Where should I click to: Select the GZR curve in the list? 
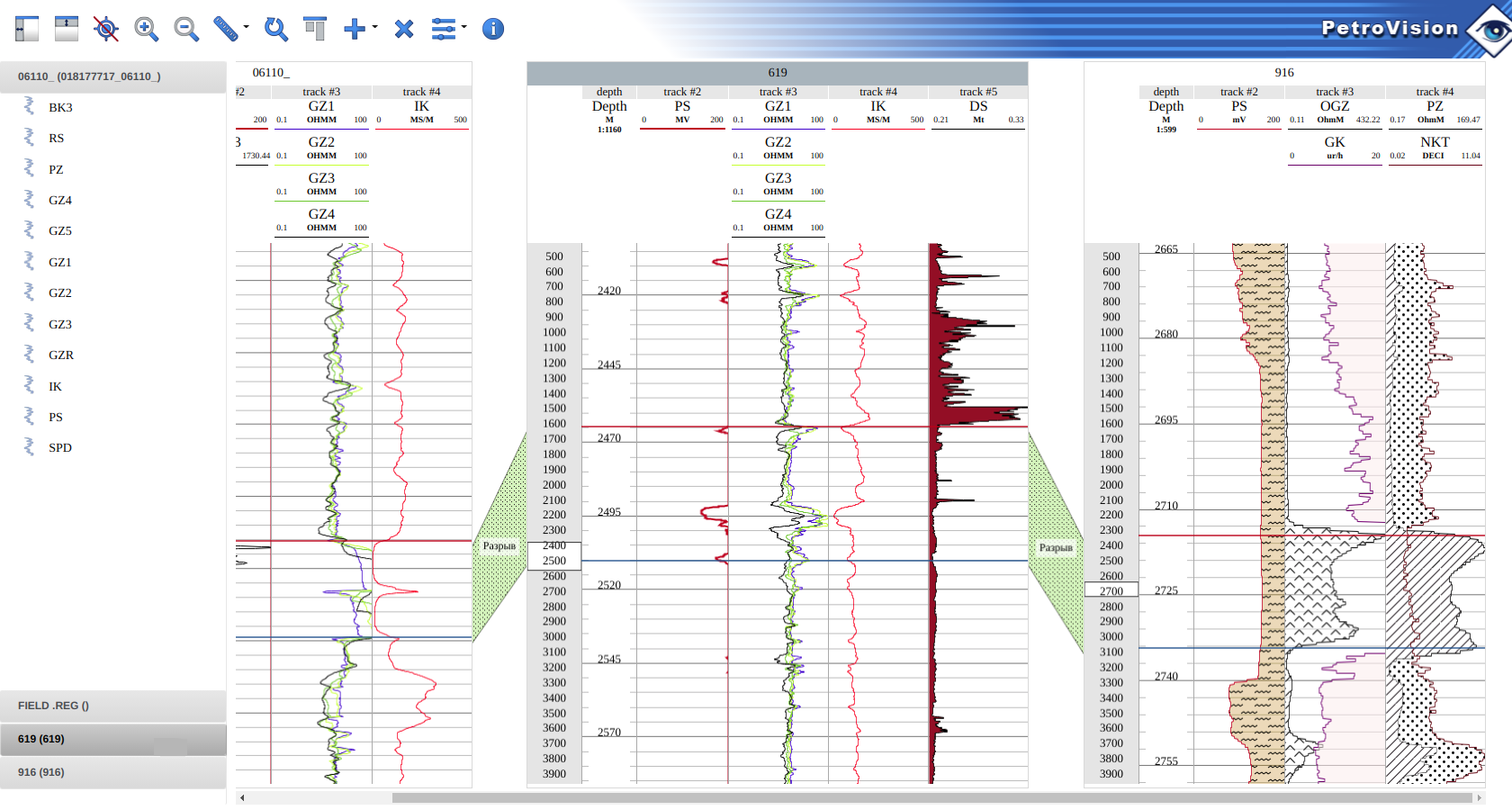coord(61,355)
